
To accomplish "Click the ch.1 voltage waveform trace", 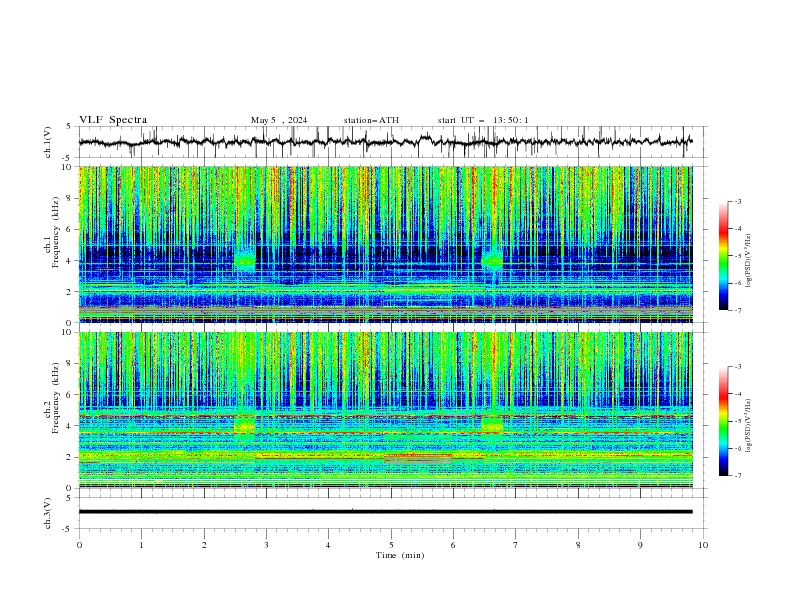I will point(385,142).
